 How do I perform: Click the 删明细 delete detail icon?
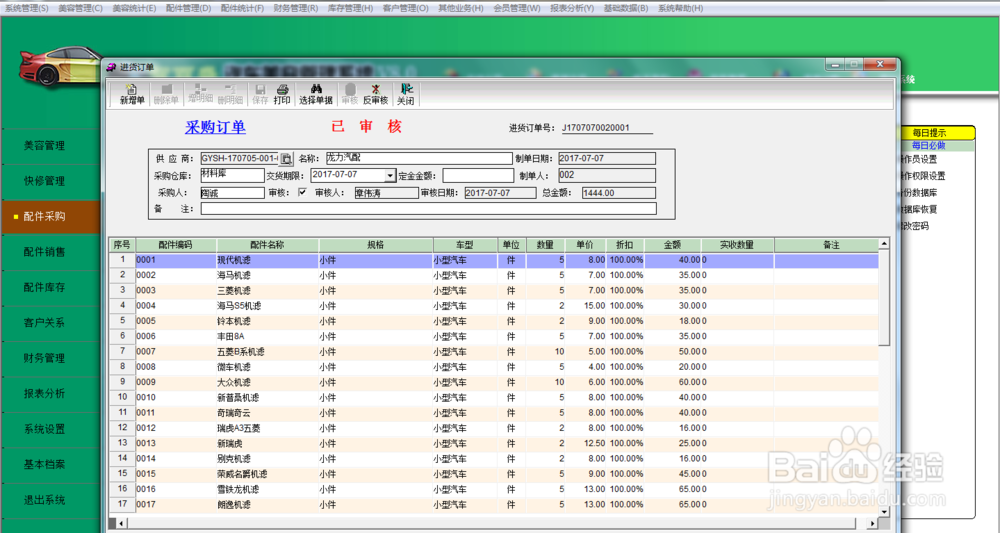(230, 94)
